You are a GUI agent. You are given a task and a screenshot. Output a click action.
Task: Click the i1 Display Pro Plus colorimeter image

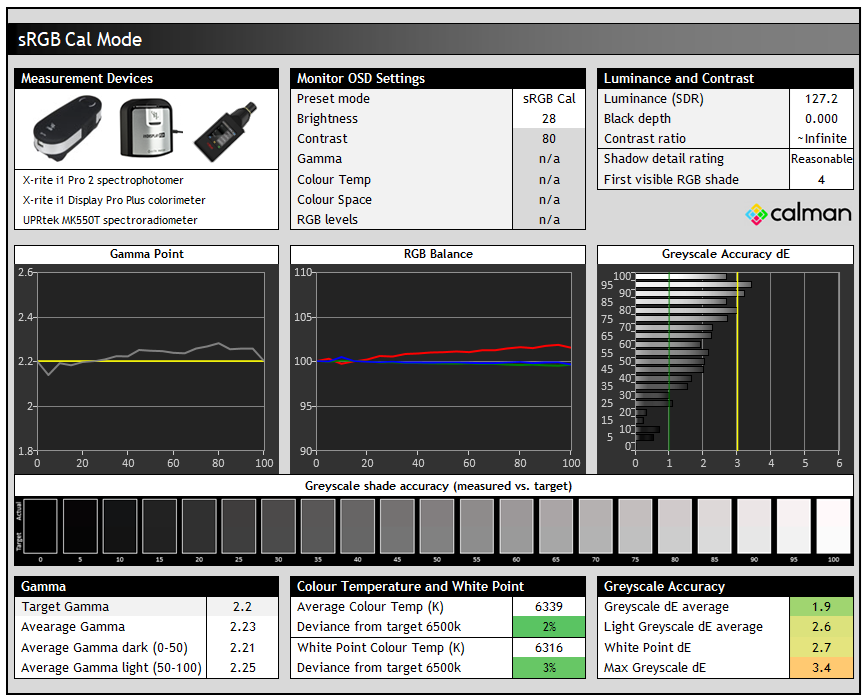coord(148,128)
